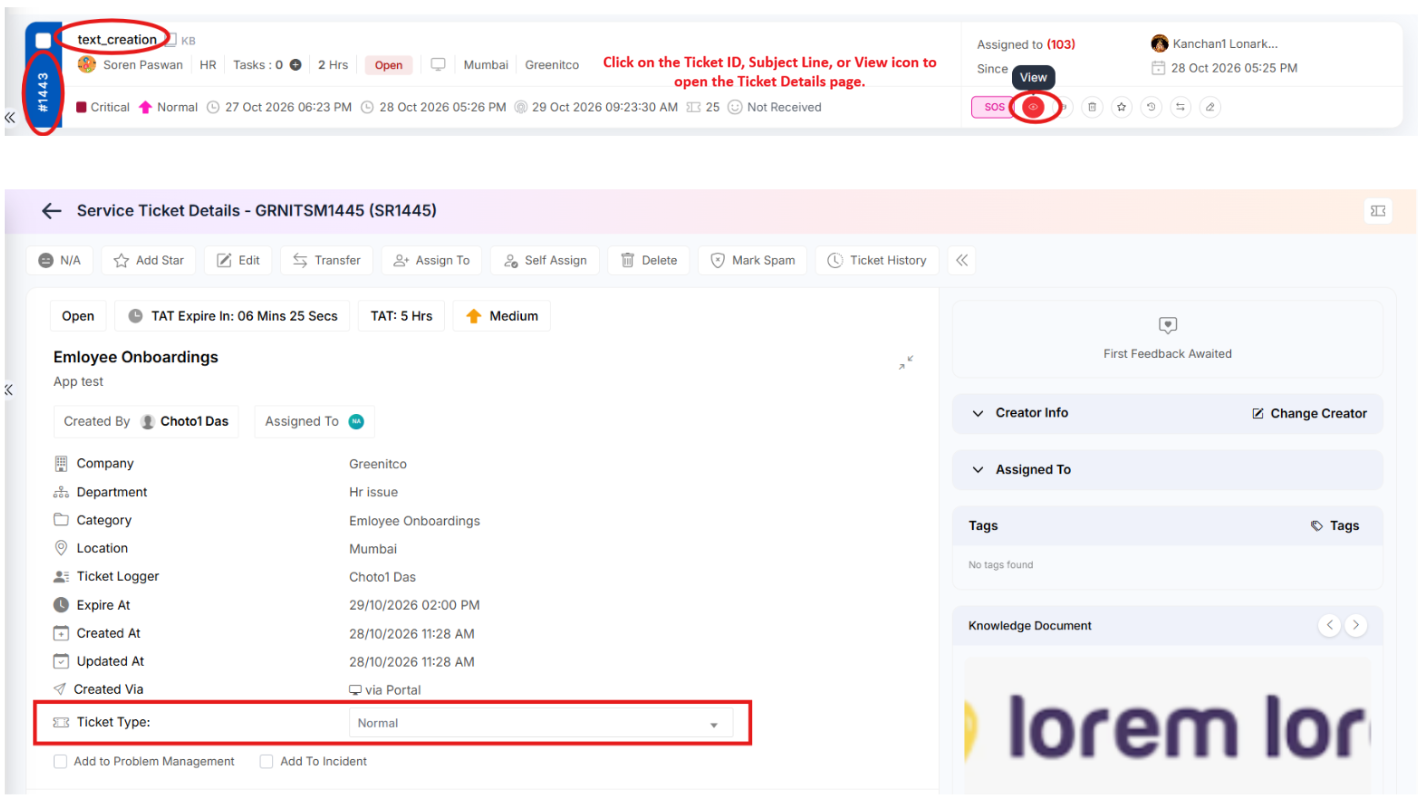Click the sidebar double chevron beside ticket #1443

coord(9,117)
